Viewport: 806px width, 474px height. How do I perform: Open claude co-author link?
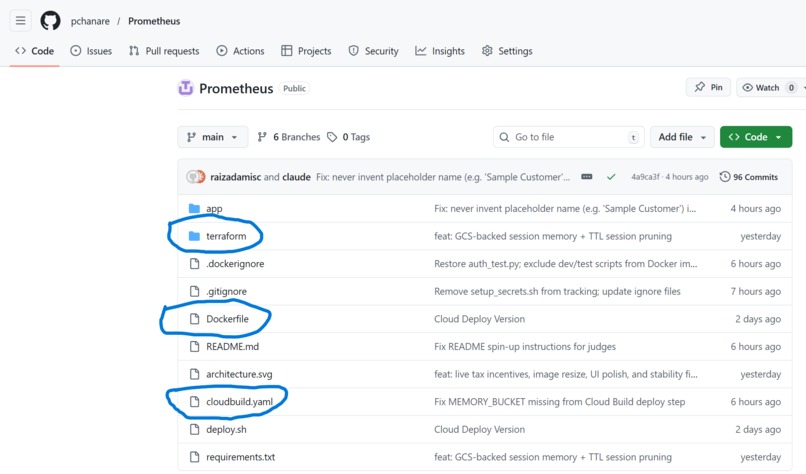tap(296, 177)
